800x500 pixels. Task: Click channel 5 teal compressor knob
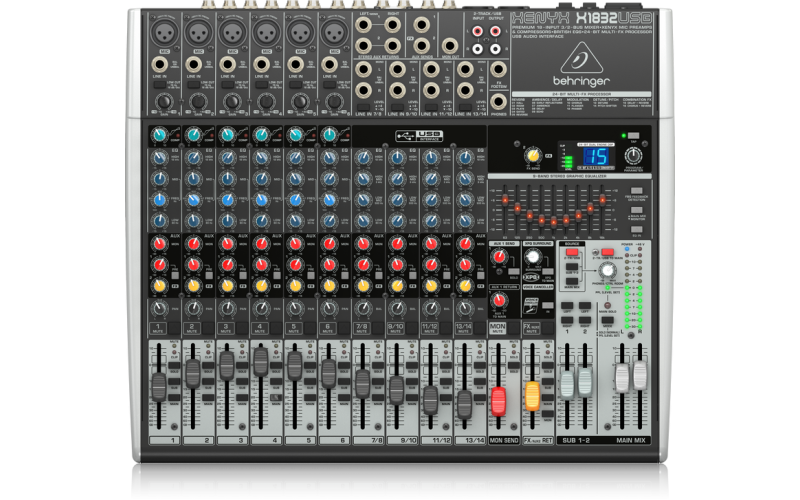(295, 135)
